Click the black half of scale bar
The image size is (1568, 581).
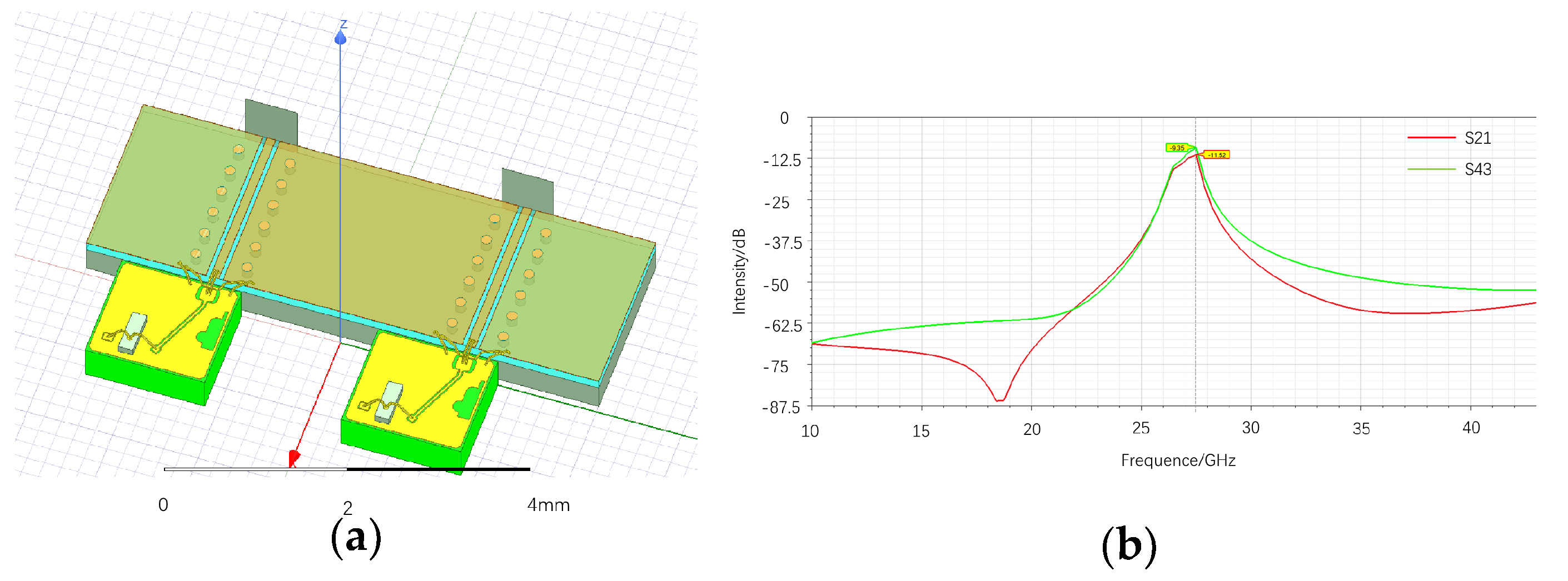click(438, 469)
